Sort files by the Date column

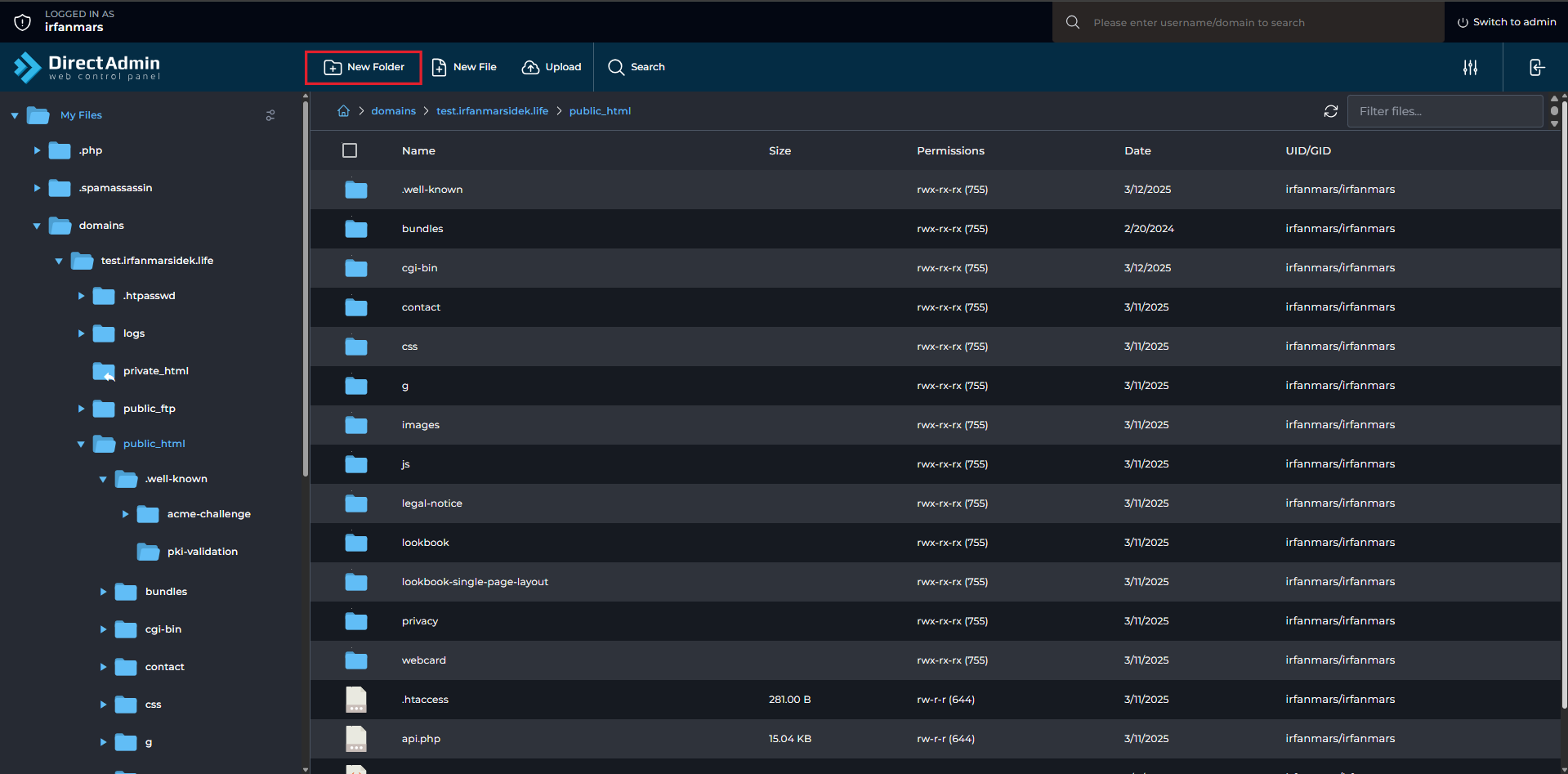1137,150
